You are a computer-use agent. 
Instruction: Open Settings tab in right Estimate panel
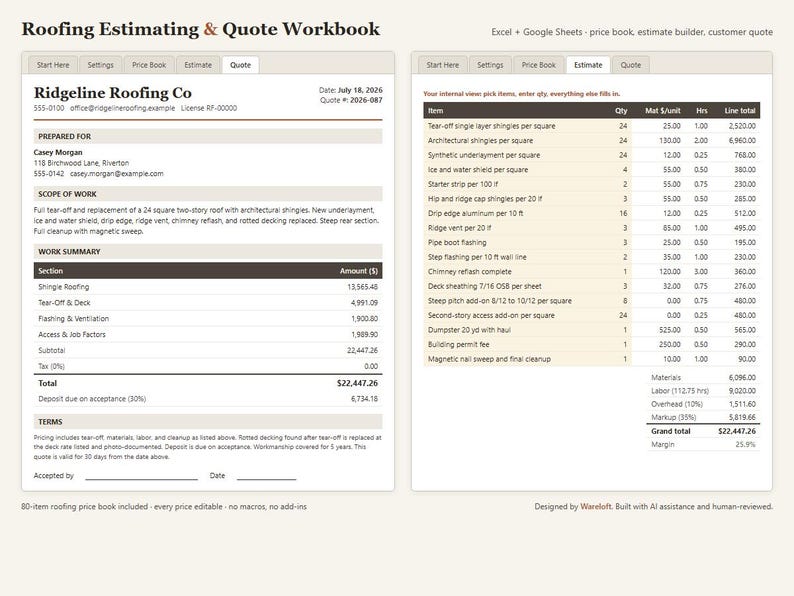[x=490, y=65]
